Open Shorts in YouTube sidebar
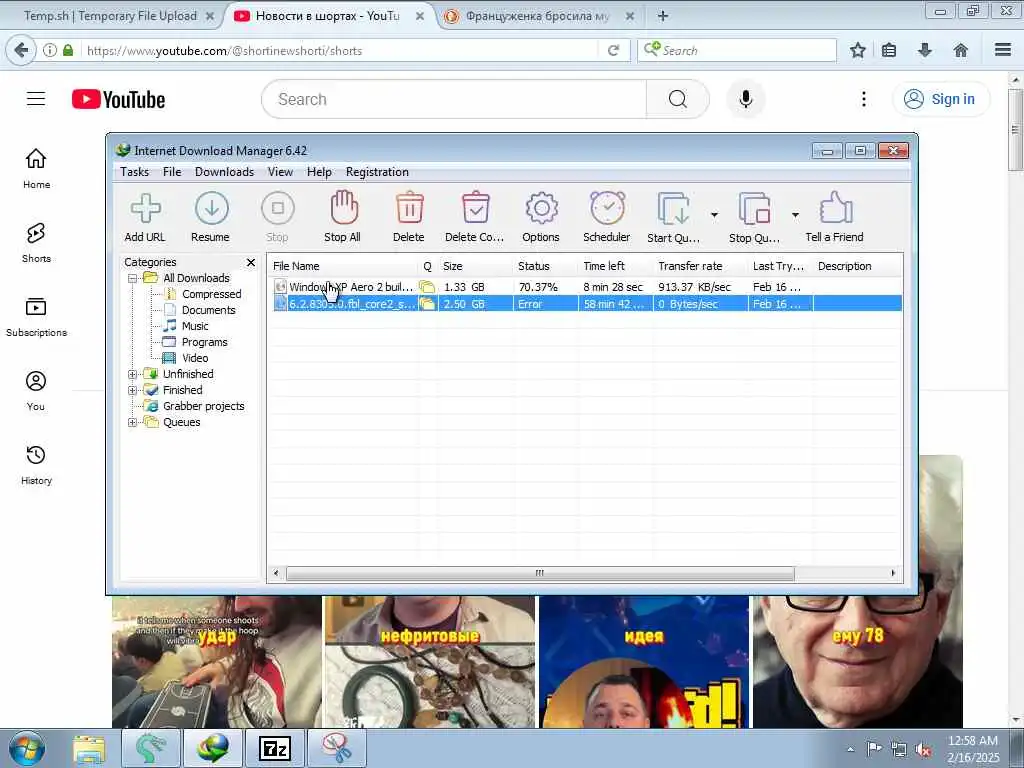This screenshot has height=768, width=1024. 36,242
